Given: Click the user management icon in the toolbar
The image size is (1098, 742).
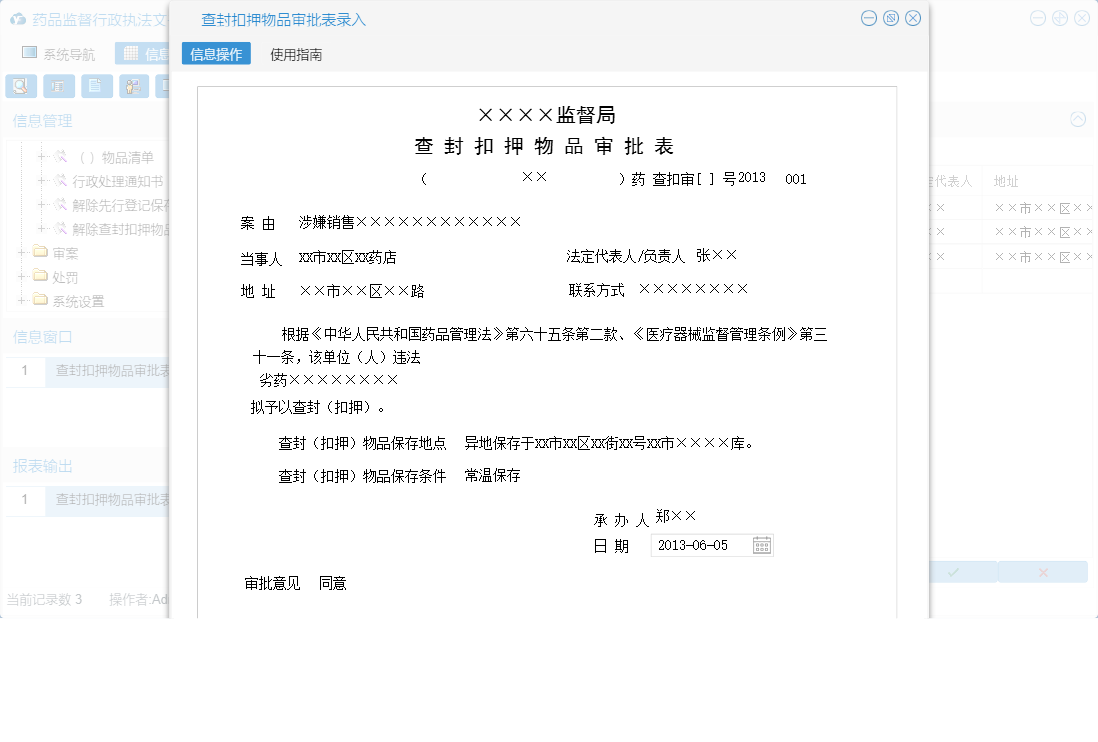Looking at the screenshot, I should (133, 86).
